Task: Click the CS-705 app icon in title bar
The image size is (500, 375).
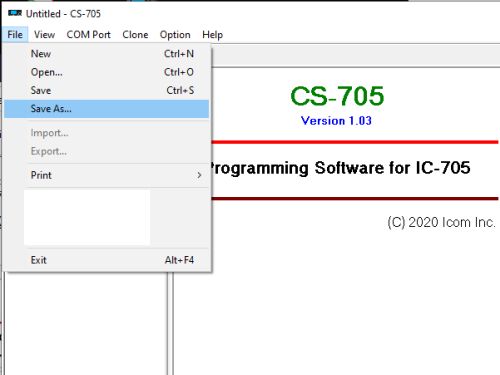Action: coord(15,13)
